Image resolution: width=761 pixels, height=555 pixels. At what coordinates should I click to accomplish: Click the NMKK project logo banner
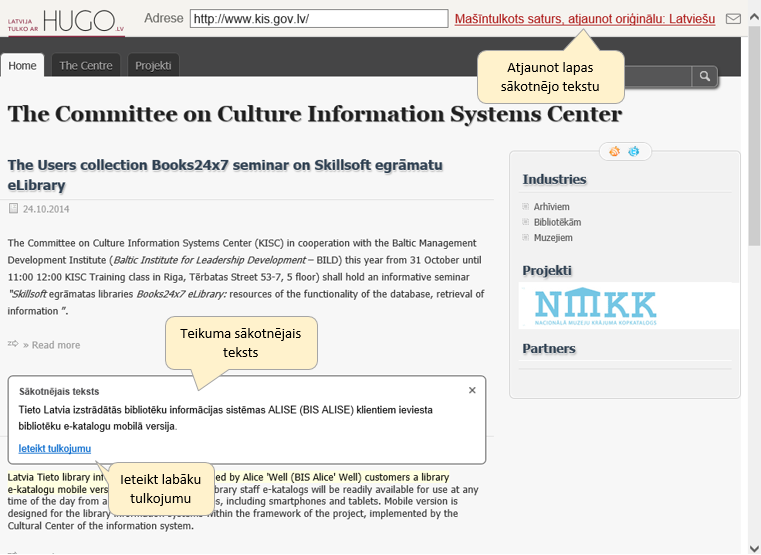[629, 306]
